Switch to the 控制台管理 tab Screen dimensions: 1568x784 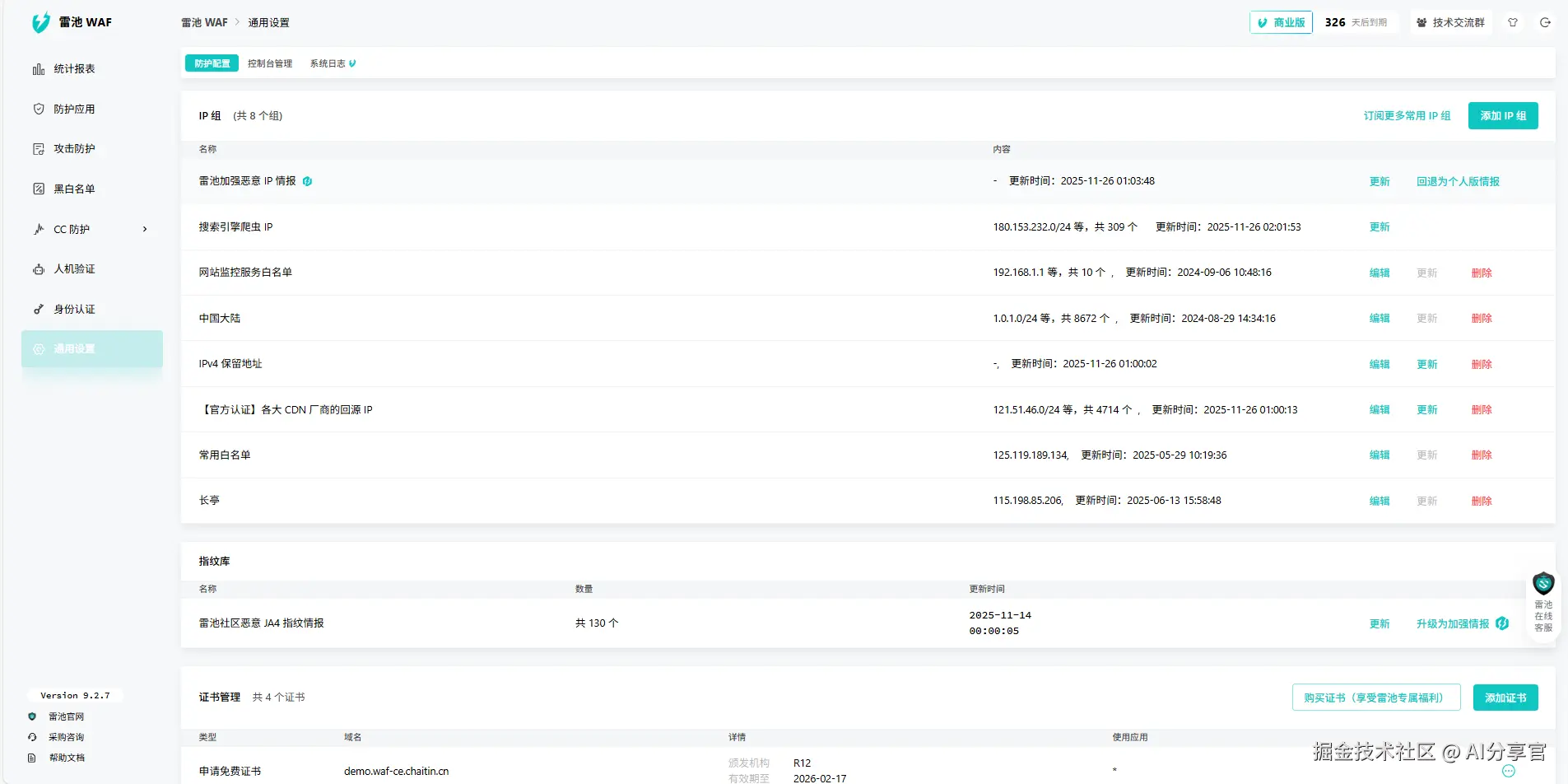click(x=270, y=63)
